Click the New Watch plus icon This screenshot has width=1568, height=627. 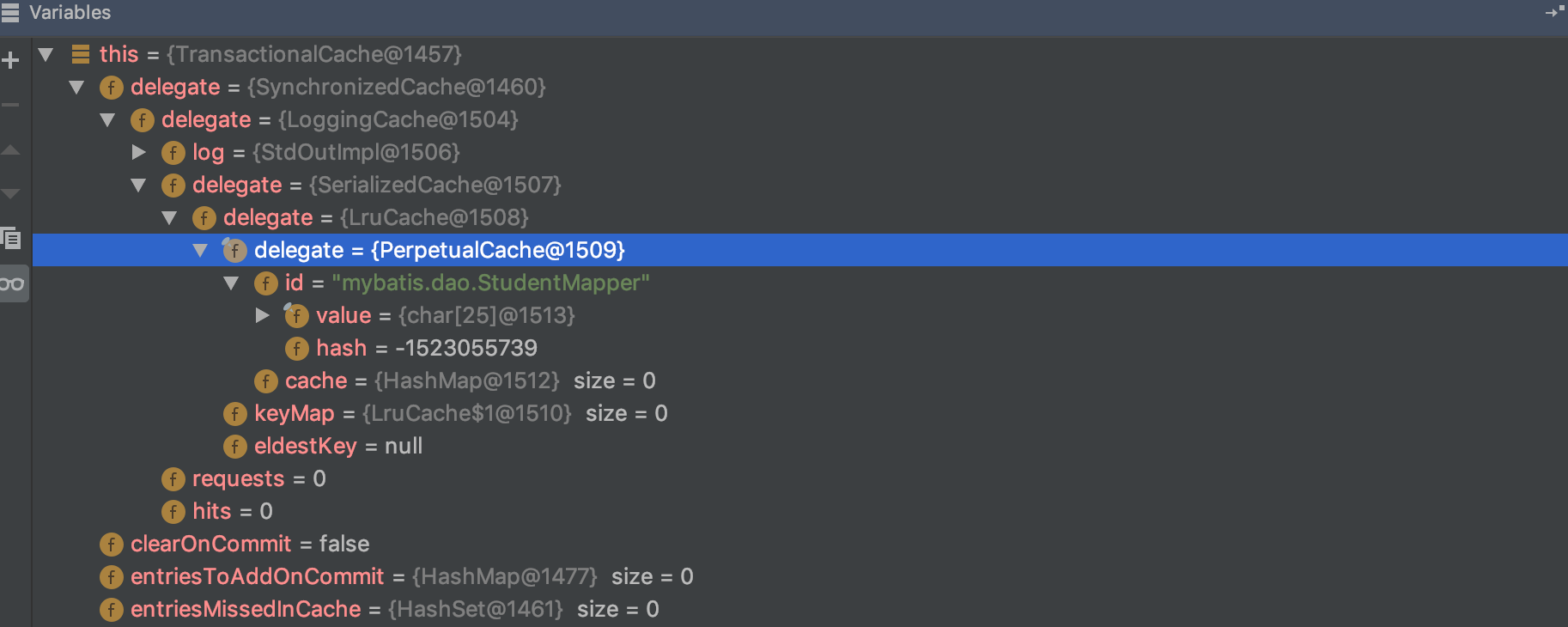coord(10,60)
